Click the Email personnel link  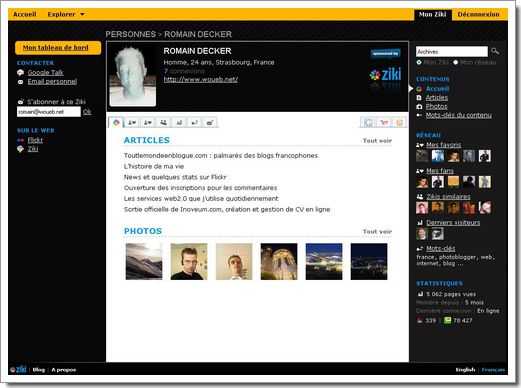point(52,82)
